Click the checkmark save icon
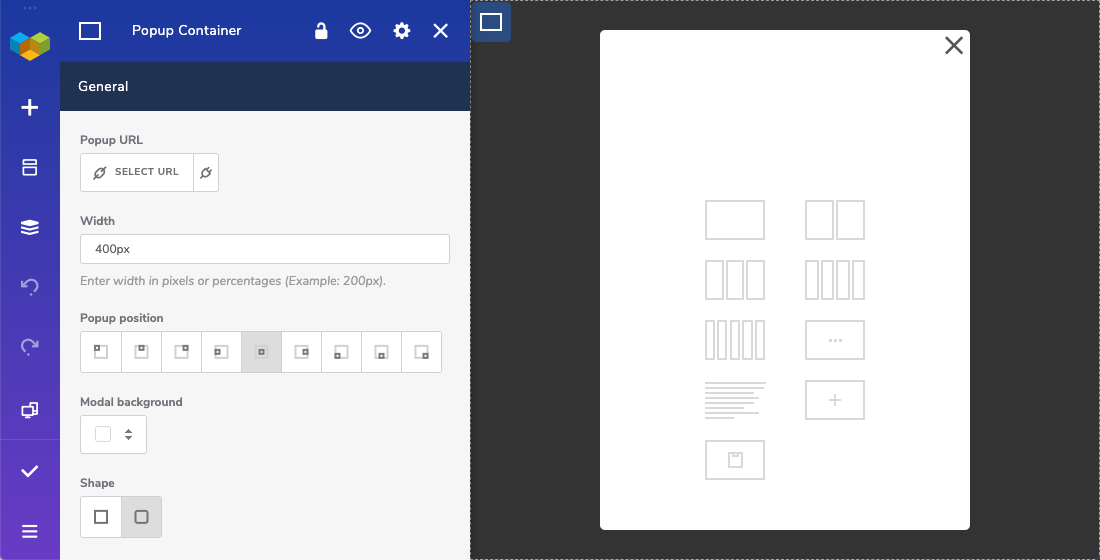 tap(30, 471)
